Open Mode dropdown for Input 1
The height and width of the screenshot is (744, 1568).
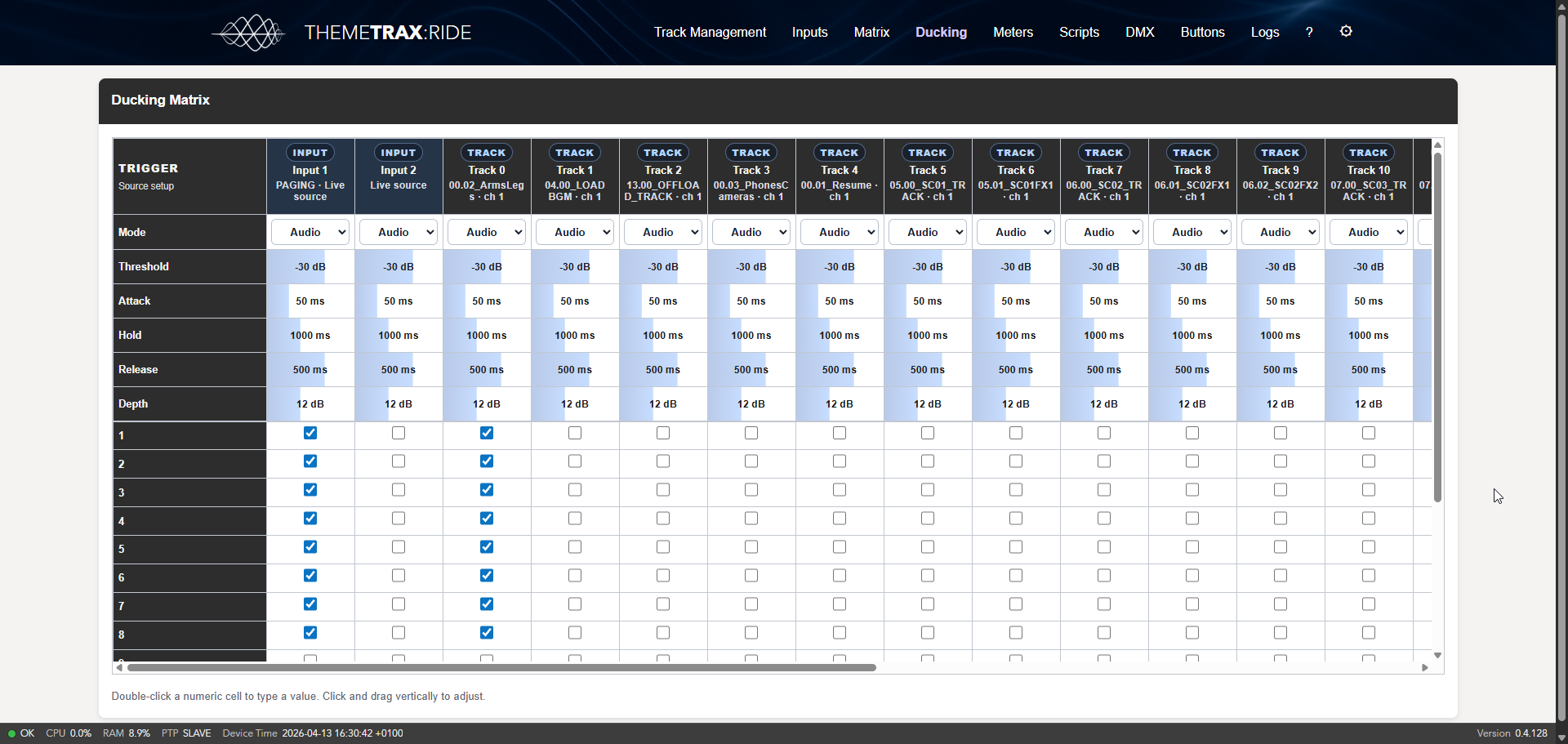click(310, 233)
